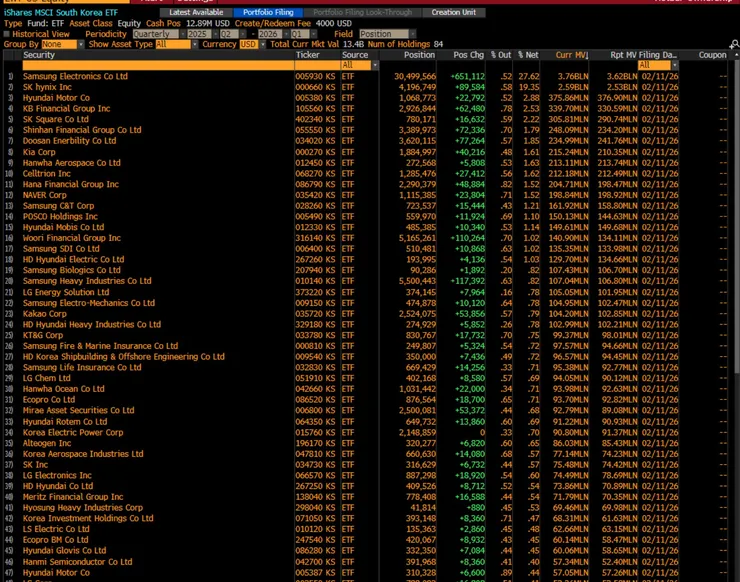Open the Kia Corp security
The height and width of the screenshot is (582, 740).
(39, 152)
